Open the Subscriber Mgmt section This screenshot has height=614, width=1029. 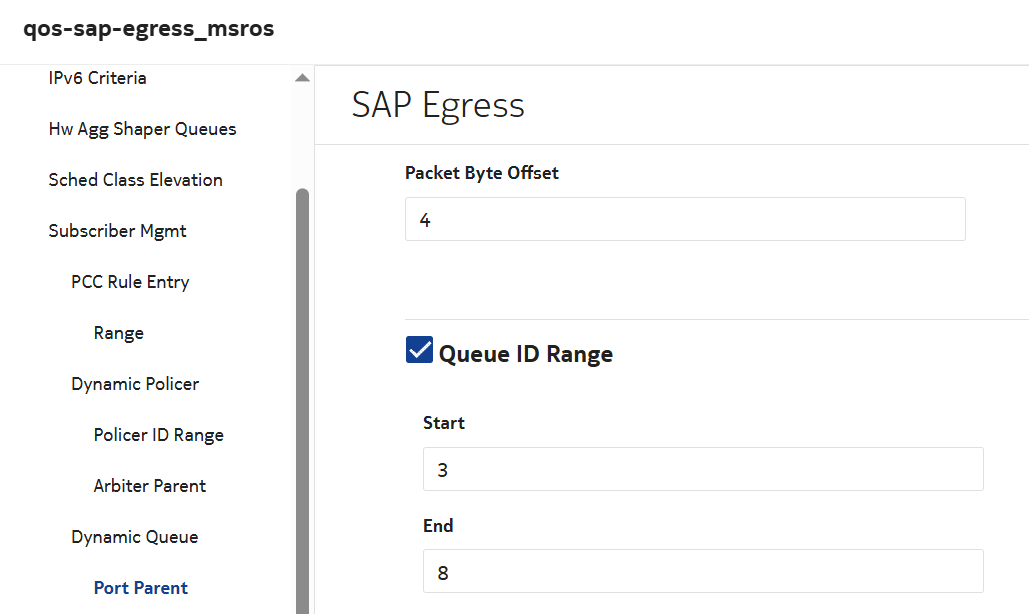point(117,231)
